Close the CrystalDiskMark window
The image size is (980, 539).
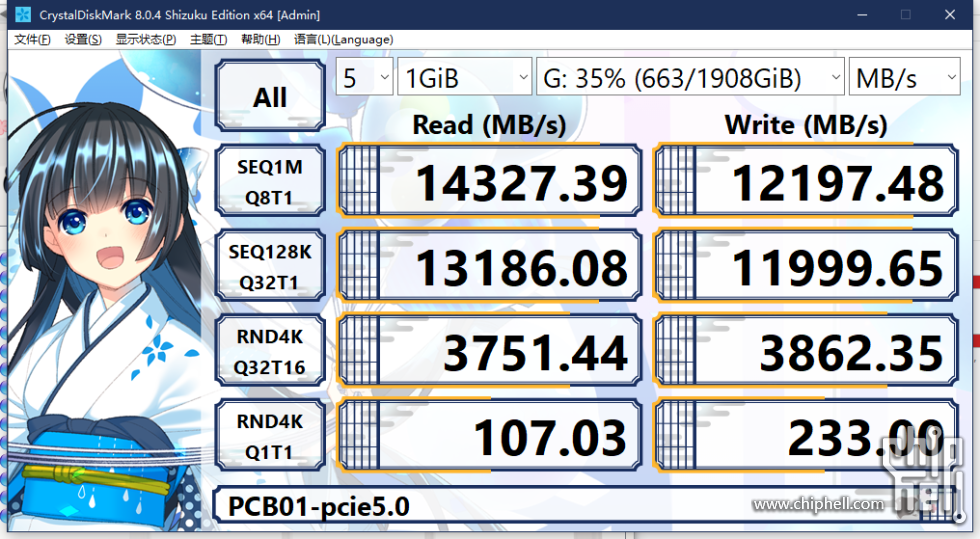click(x=950, y=14)
